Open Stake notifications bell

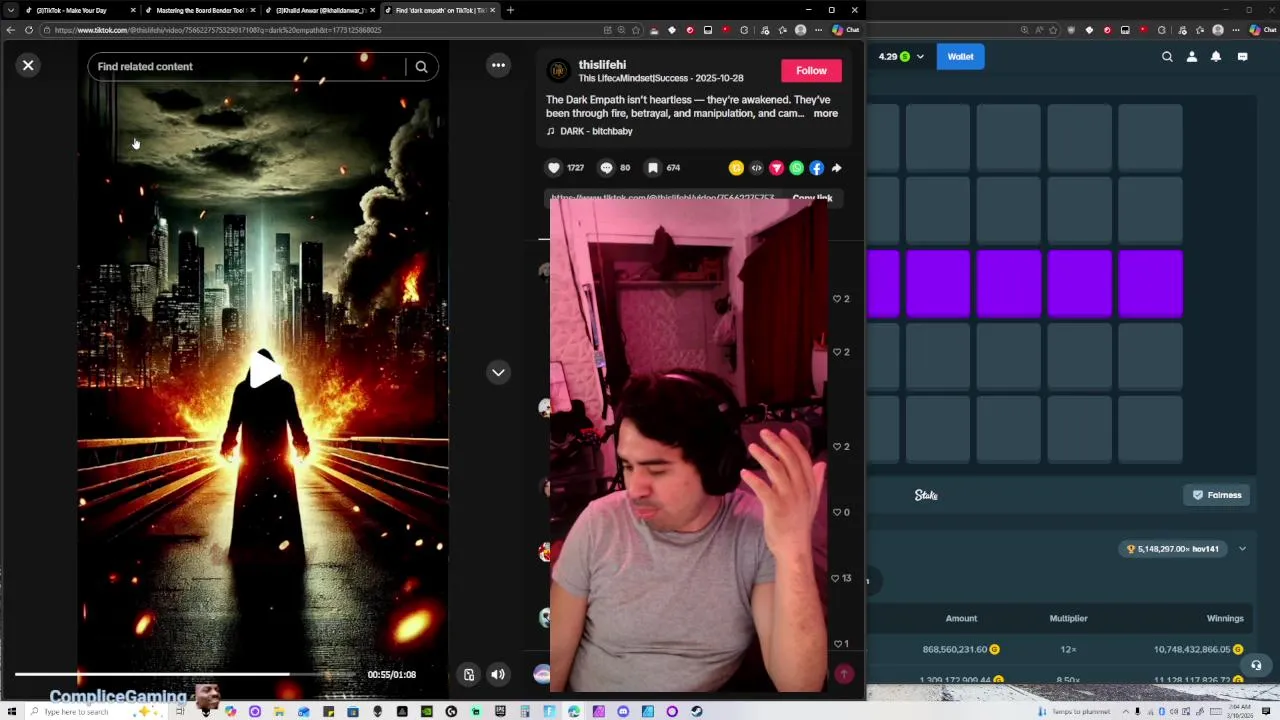1216,57
